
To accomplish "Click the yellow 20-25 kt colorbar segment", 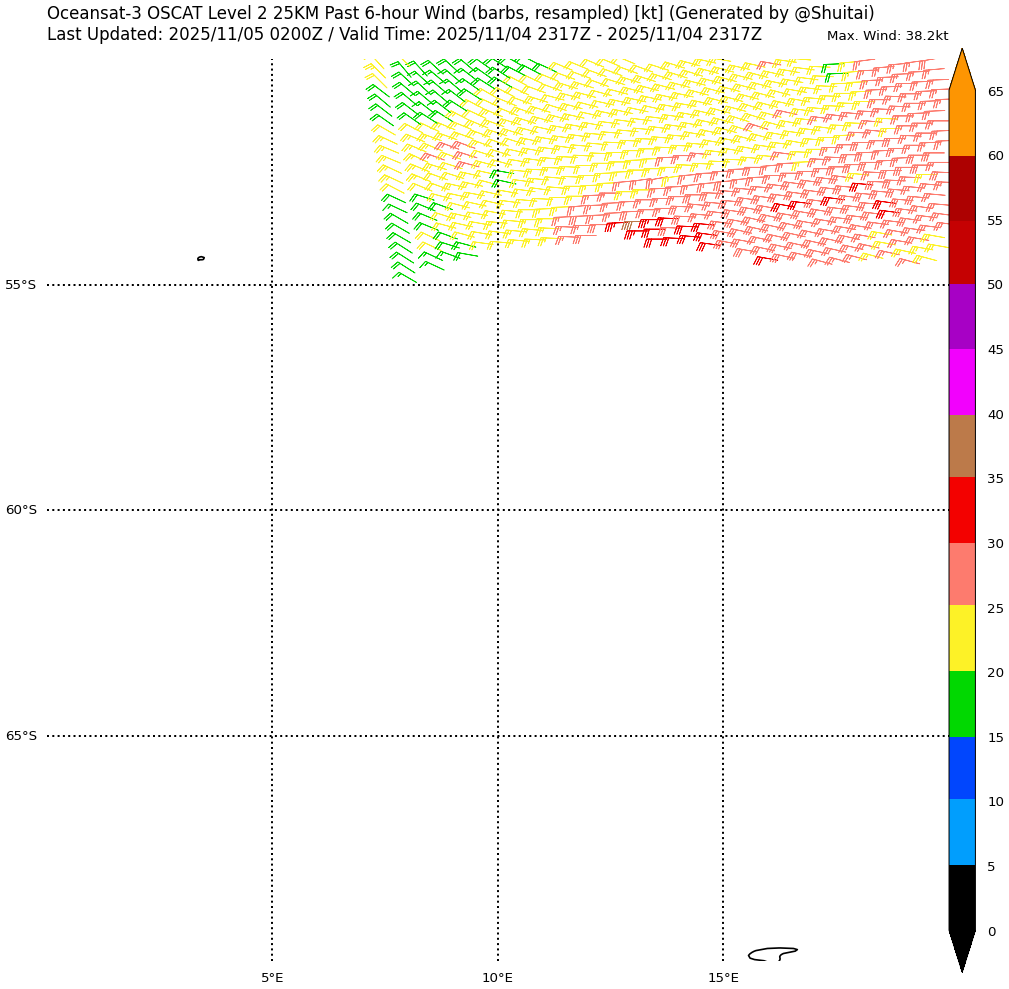I will point(961,638).
